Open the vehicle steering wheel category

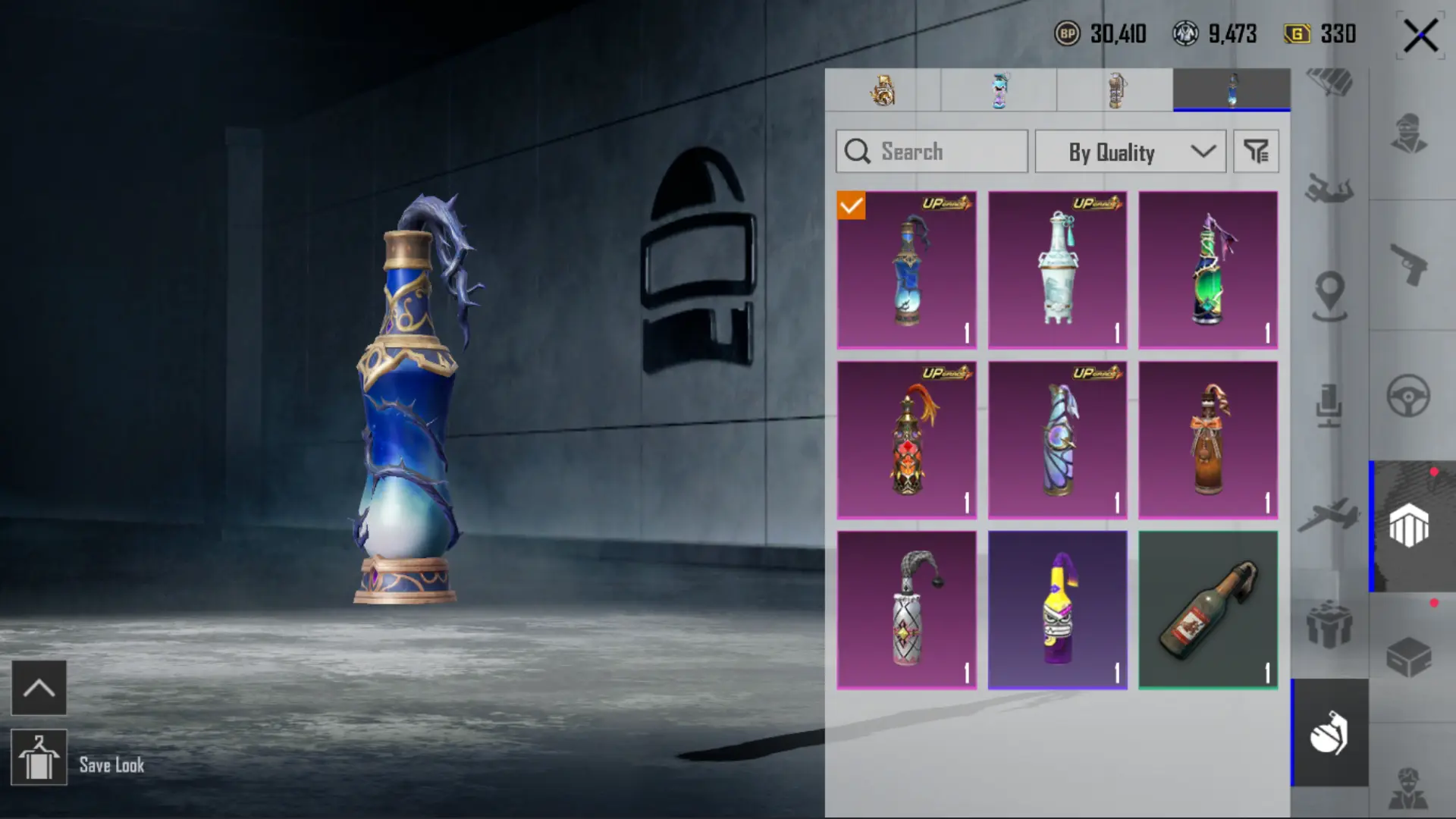(x=1409, y=395)
